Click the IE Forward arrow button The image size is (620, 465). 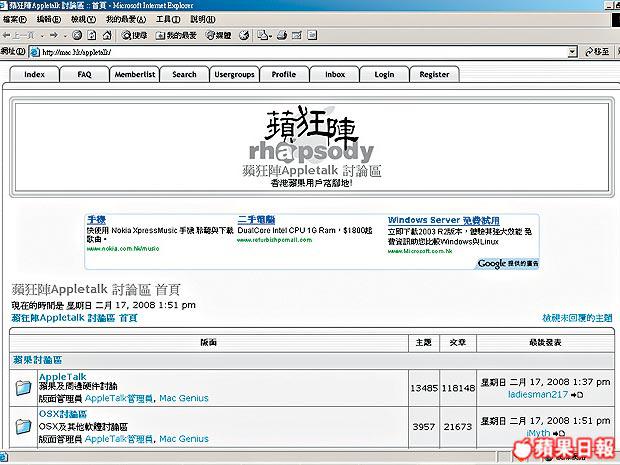click(x=53, y=36)
